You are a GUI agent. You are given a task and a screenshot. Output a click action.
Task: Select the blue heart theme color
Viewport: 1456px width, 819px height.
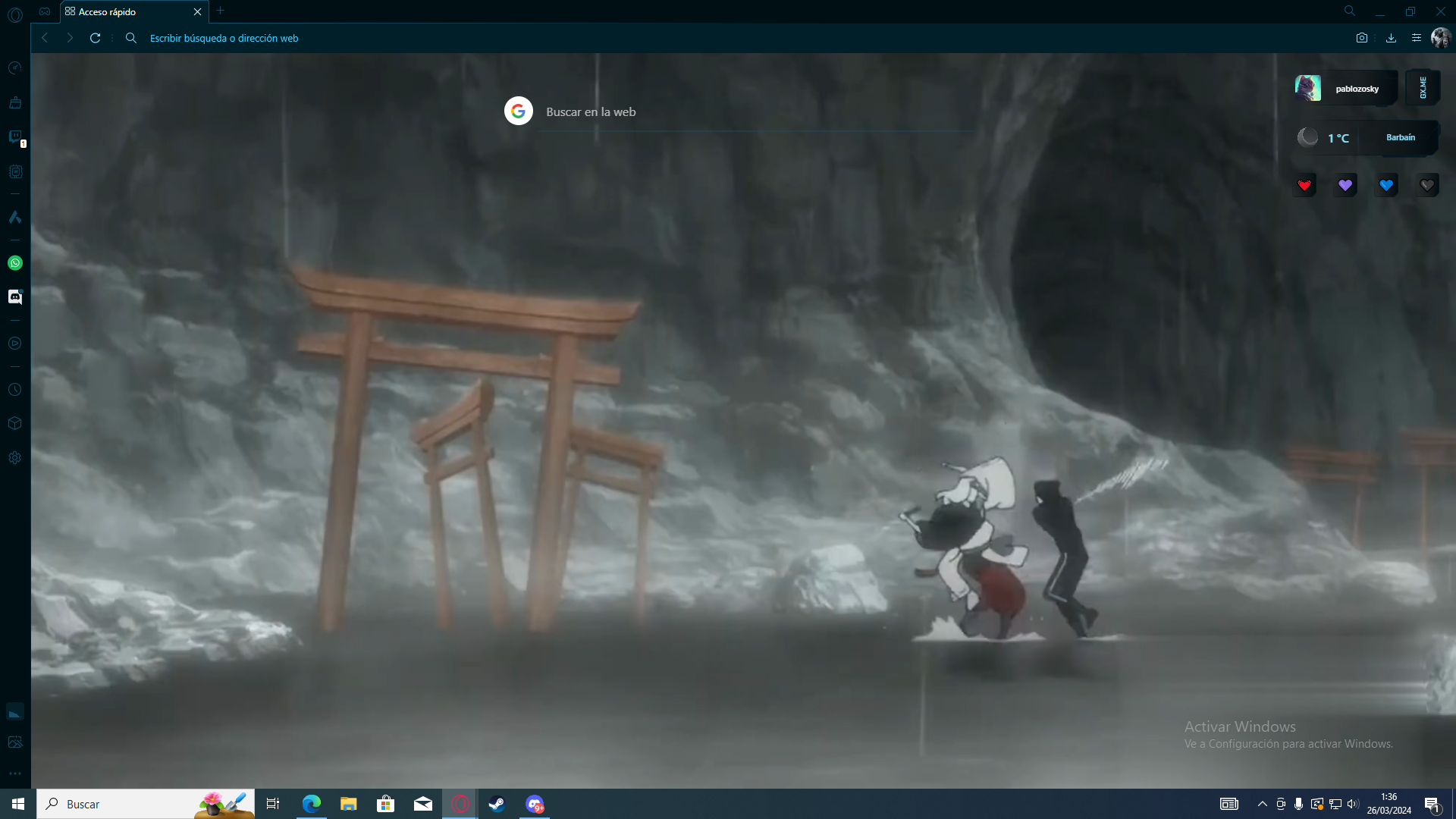tap(1386, 185)
